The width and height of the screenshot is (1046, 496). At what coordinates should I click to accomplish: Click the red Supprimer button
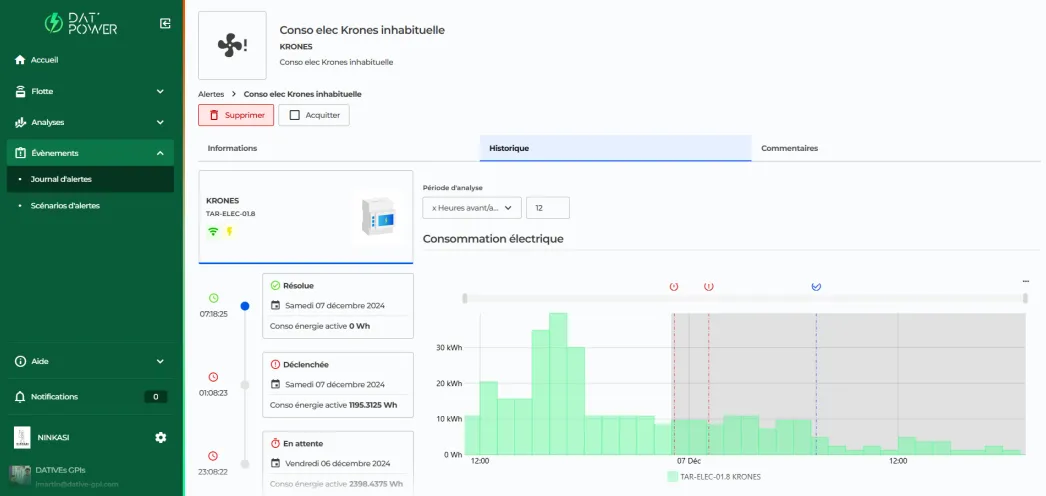pos(235,115)
